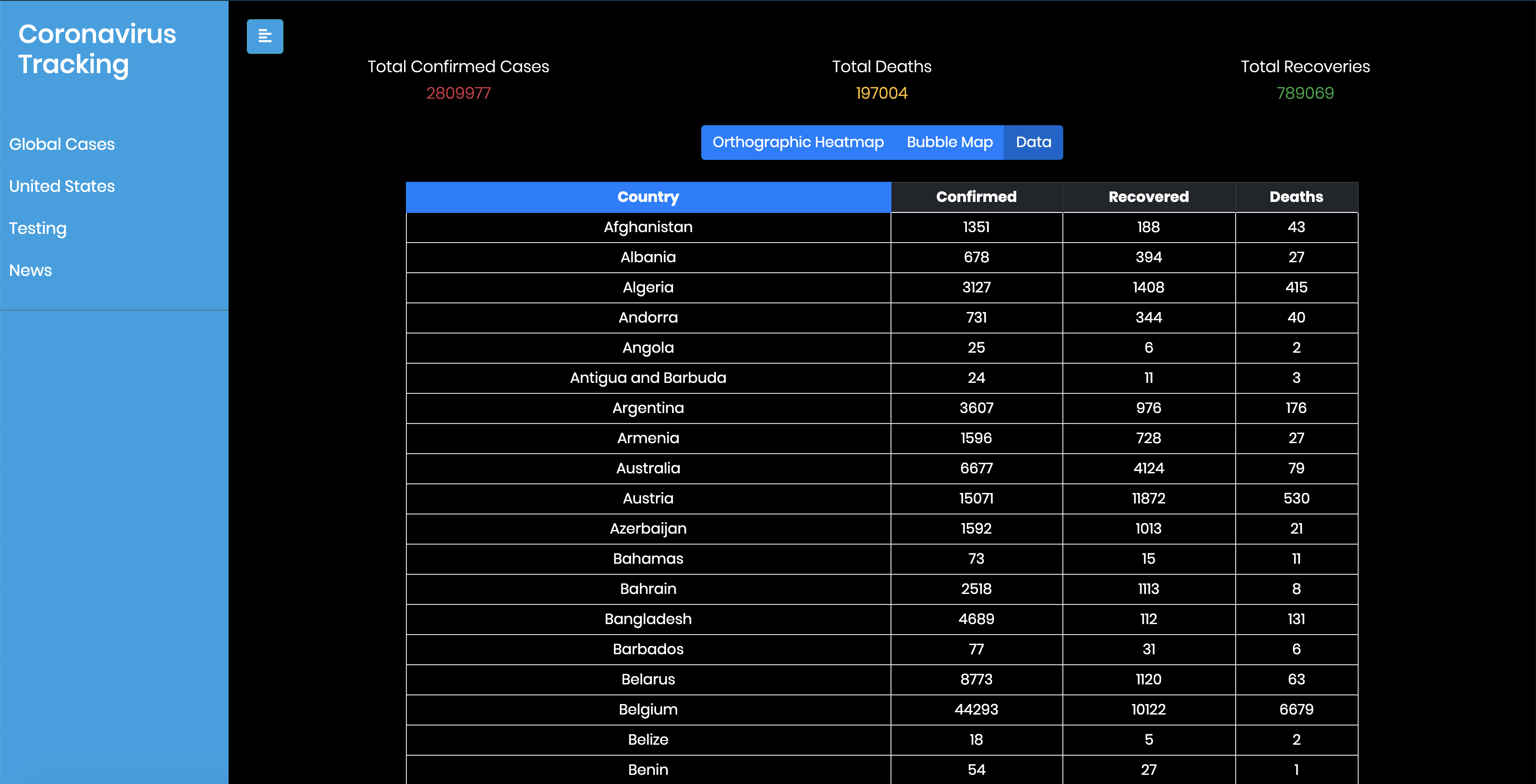Image resolution: width=1536 pixels, height=784 pixels.
Task: Click the Belgium country cell
Action: [648, 710]
